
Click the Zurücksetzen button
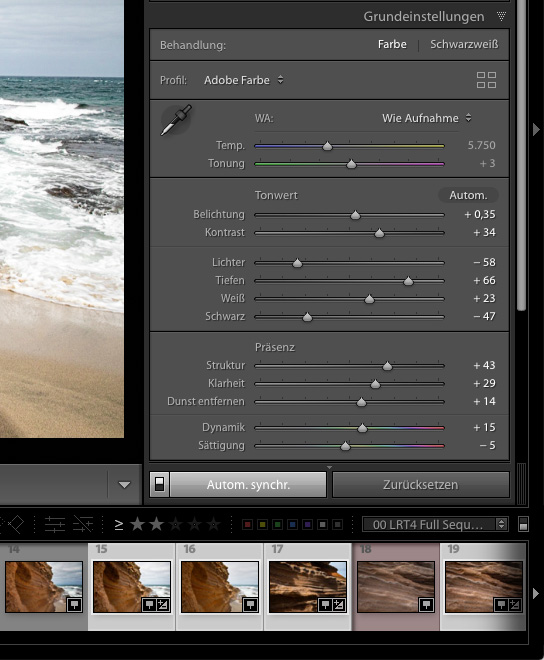[x=421, y=484]
